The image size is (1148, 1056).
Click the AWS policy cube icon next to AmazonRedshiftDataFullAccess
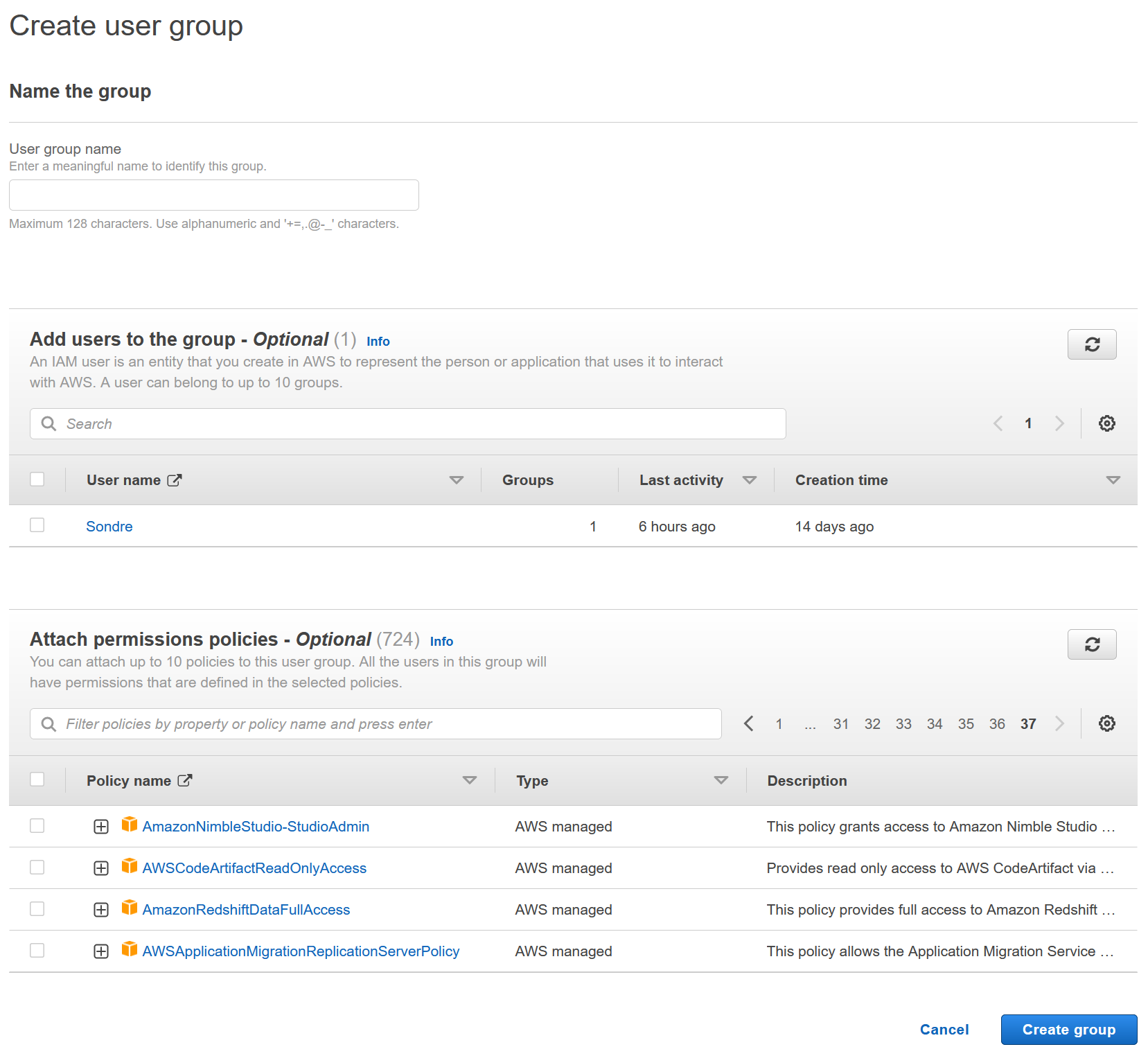(x=129, y=909)
